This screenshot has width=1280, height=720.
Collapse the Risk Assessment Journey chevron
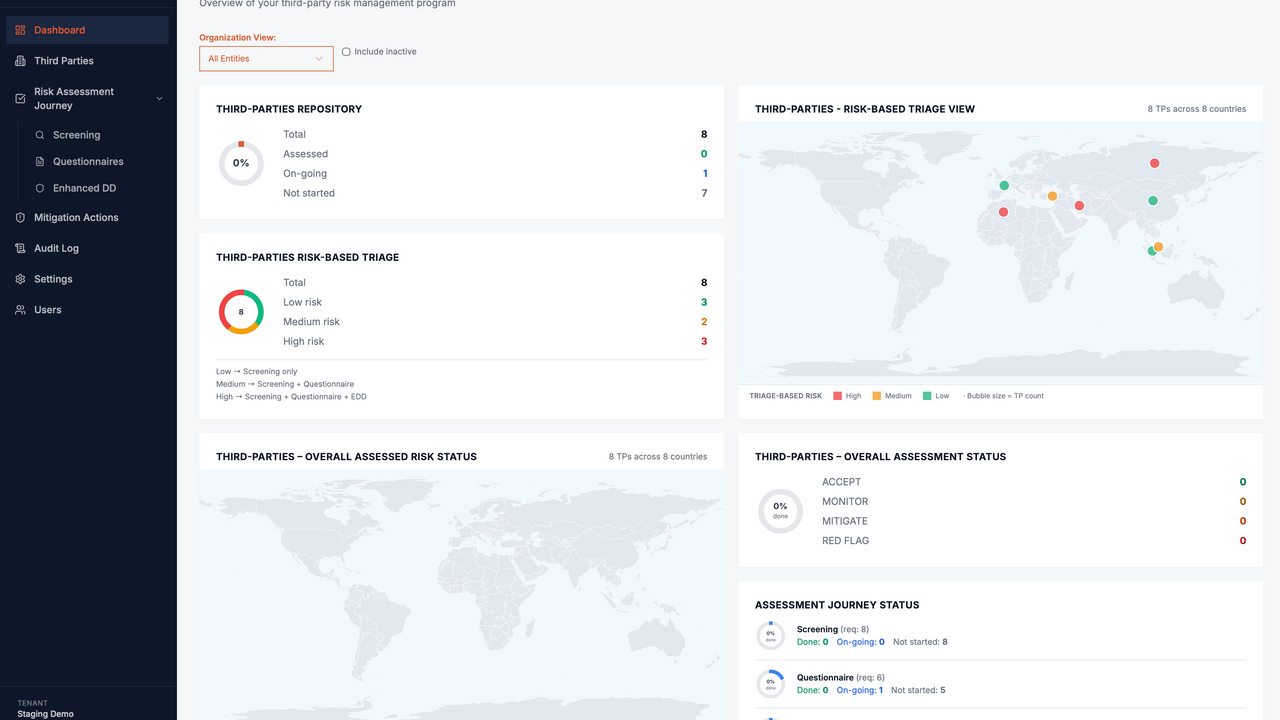(160, 98)
